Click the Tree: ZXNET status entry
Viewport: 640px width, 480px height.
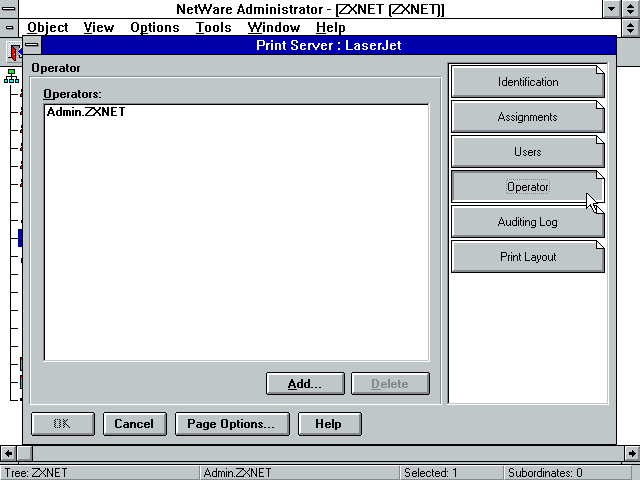tap(100, 473)
